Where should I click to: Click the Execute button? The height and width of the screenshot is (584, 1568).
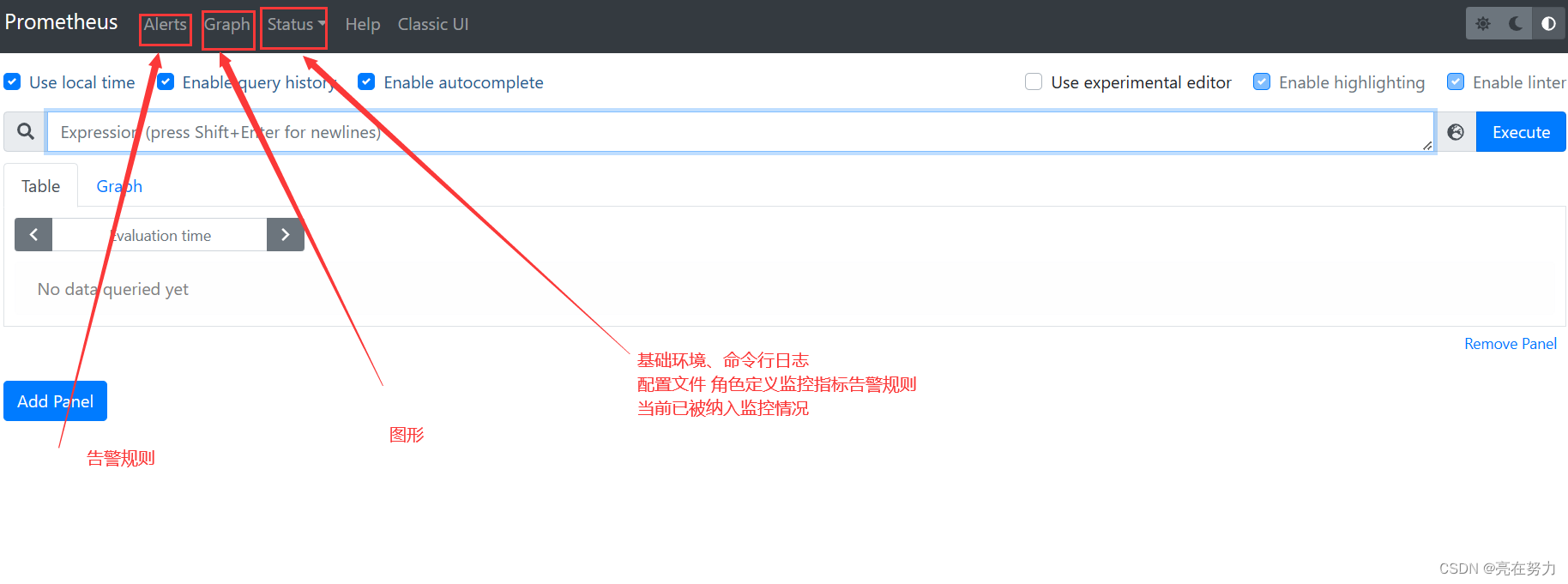coord(1521,132)
